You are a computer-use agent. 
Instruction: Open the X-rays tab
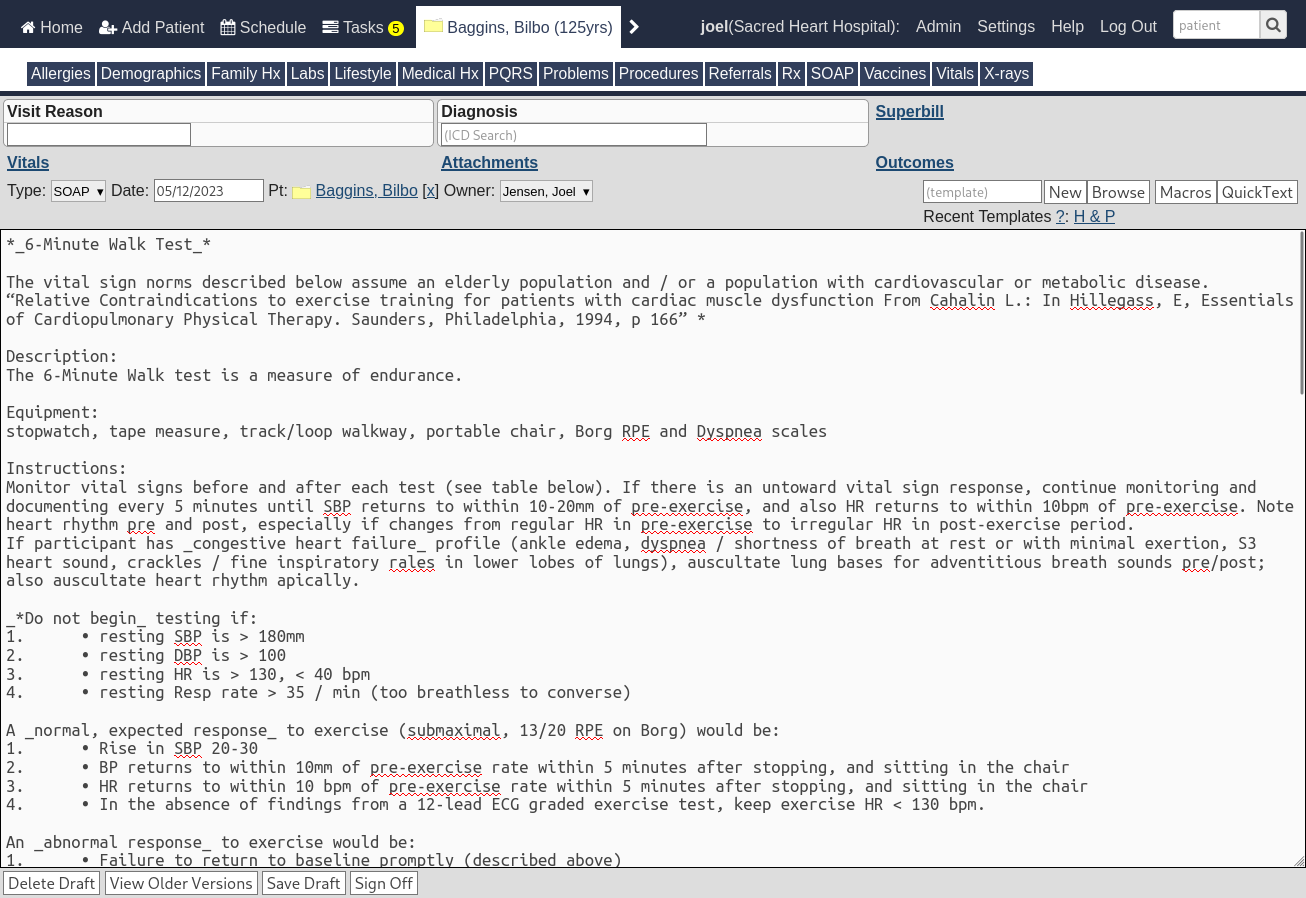click(1006, 74)
